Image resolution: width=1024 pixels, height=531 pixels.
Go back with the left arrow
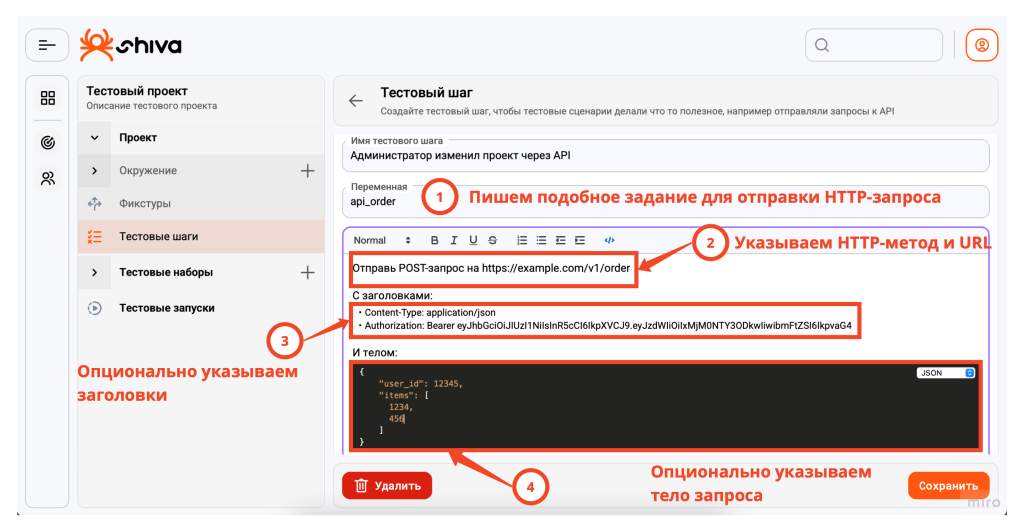(x=355, y=101)
